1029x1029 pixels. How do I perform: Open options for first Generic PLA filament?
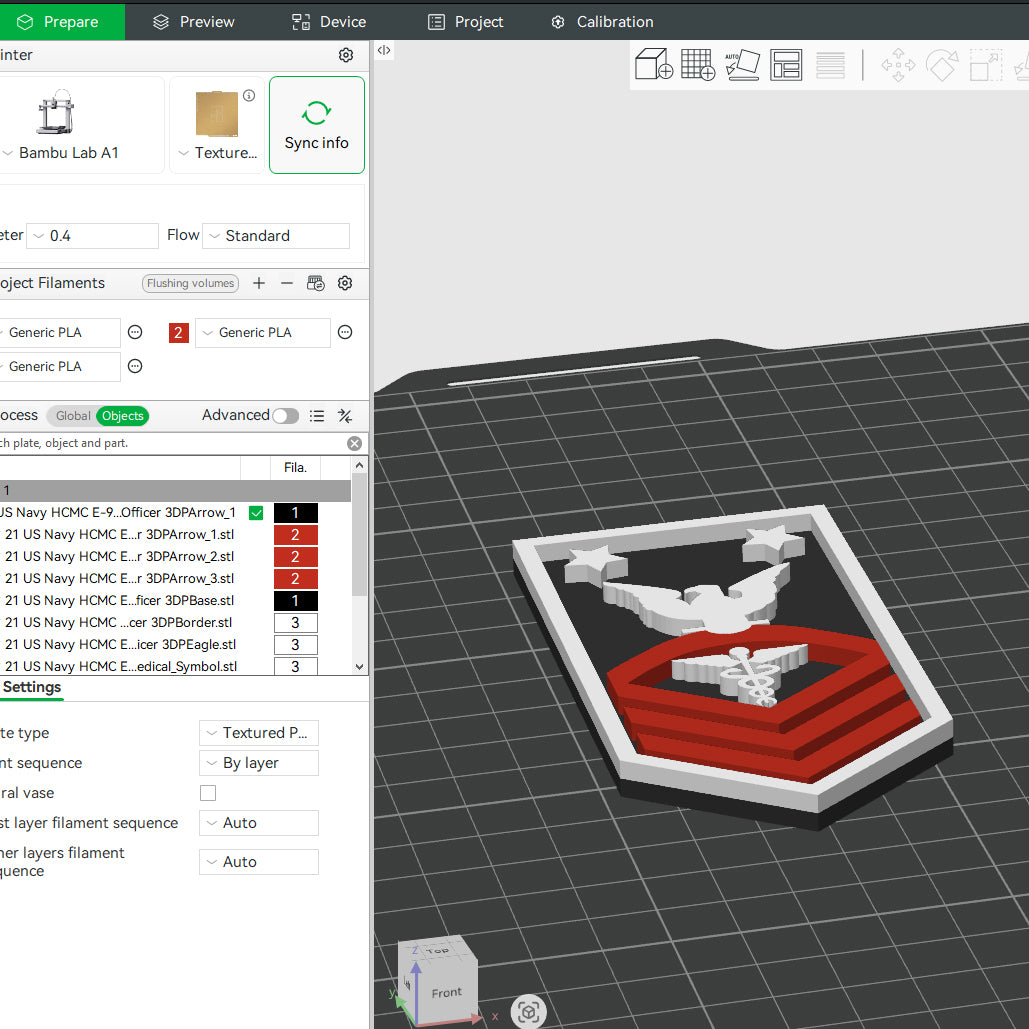pyautogui.click(x=135, y=332)
